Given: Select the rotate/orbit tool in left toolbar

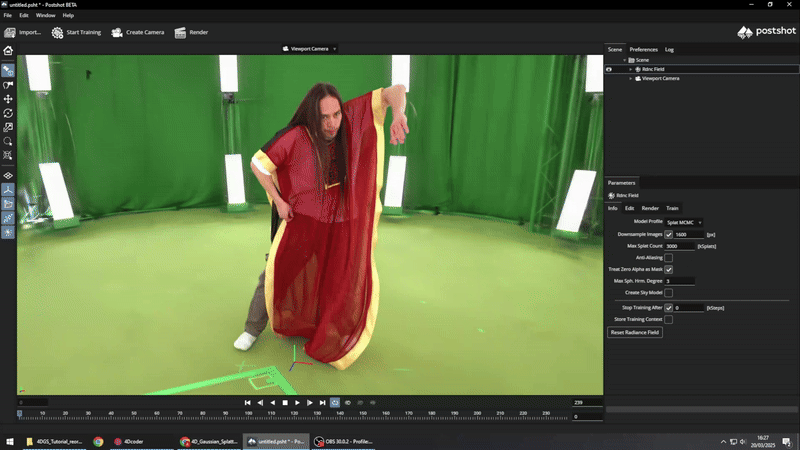Looking at the screenshot, I should (8, 113).
